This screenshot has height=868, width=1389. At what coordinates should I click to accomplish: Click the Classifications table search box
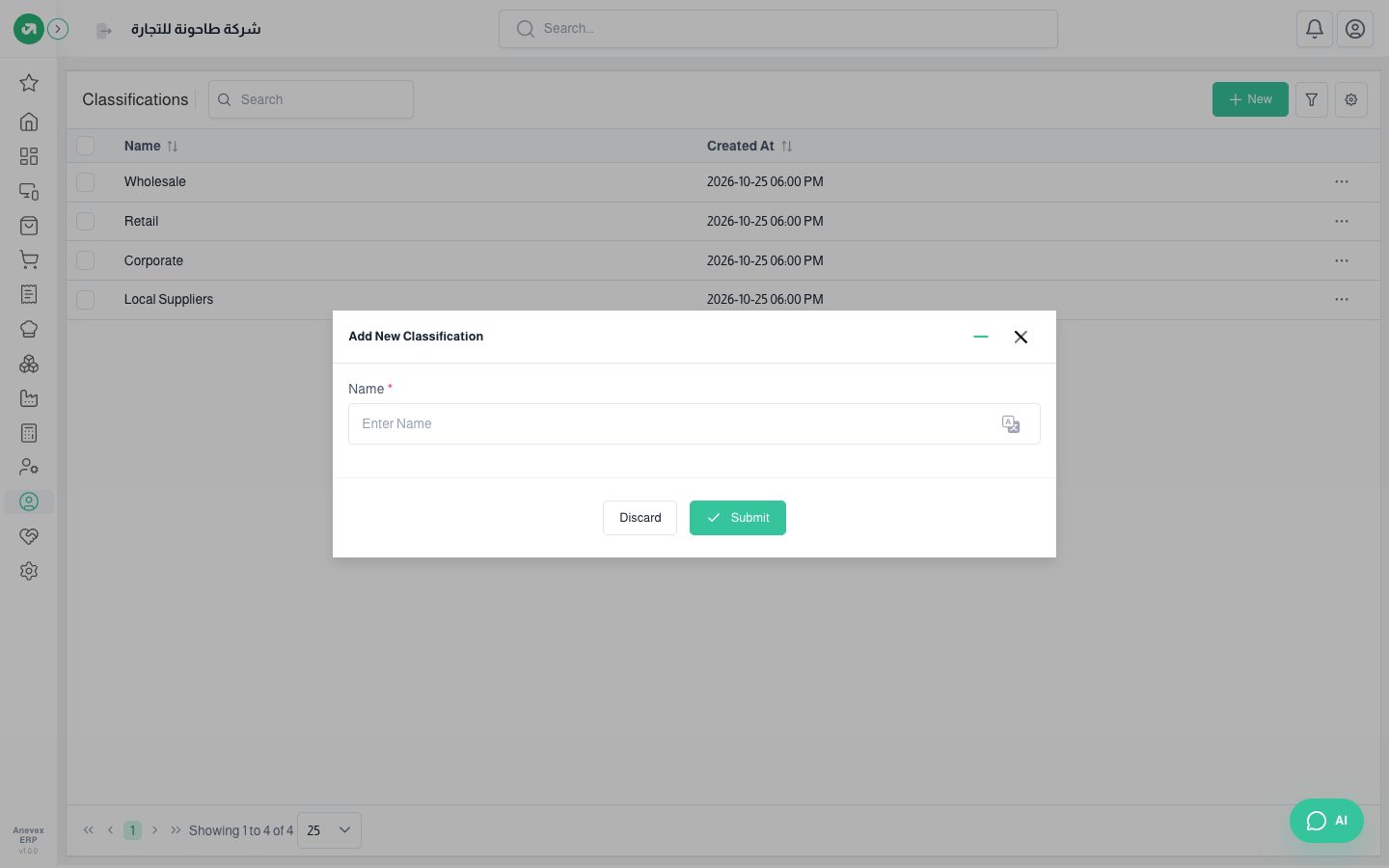point(311,99)
